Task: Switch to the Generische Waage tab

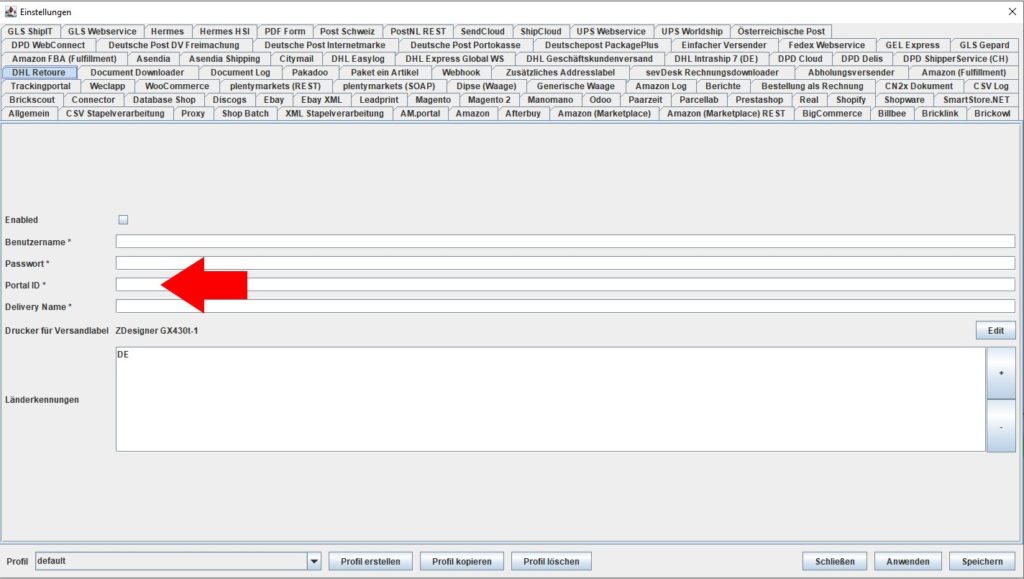Action: click(575, 86)
